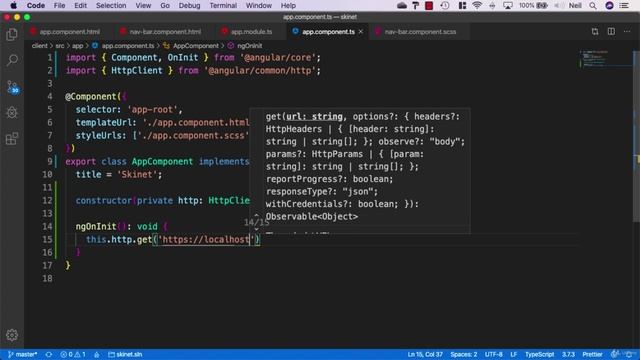Open the Code application menu
Image resolution: width=640 pixels, height=360 pixels.
[36, 5]
